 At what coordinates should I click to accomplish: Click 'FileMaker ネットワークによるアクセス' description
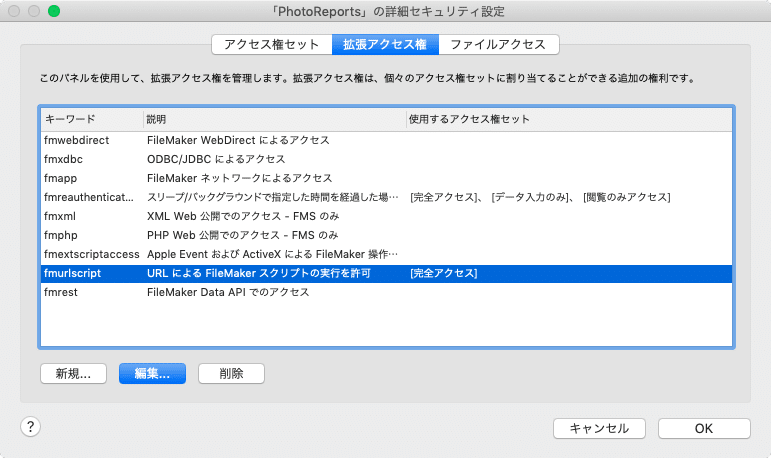239,178
